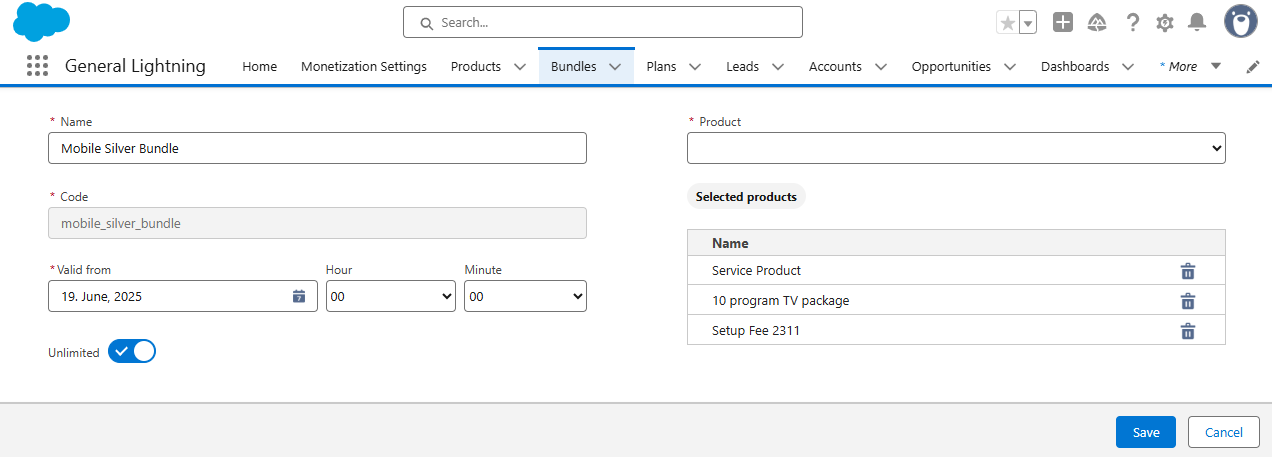Open the Trailhead guidance icon

click(x=1097, y=22)
